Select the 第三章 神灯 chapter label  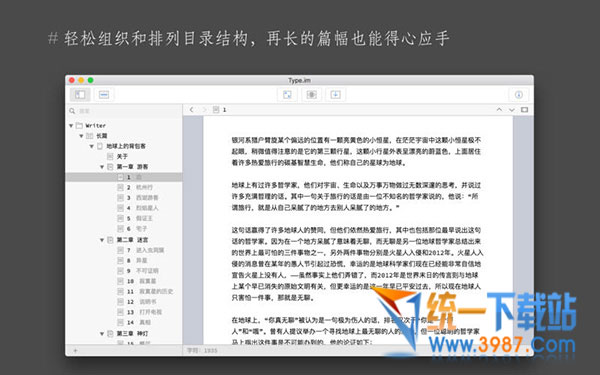(x=132, y=334)
